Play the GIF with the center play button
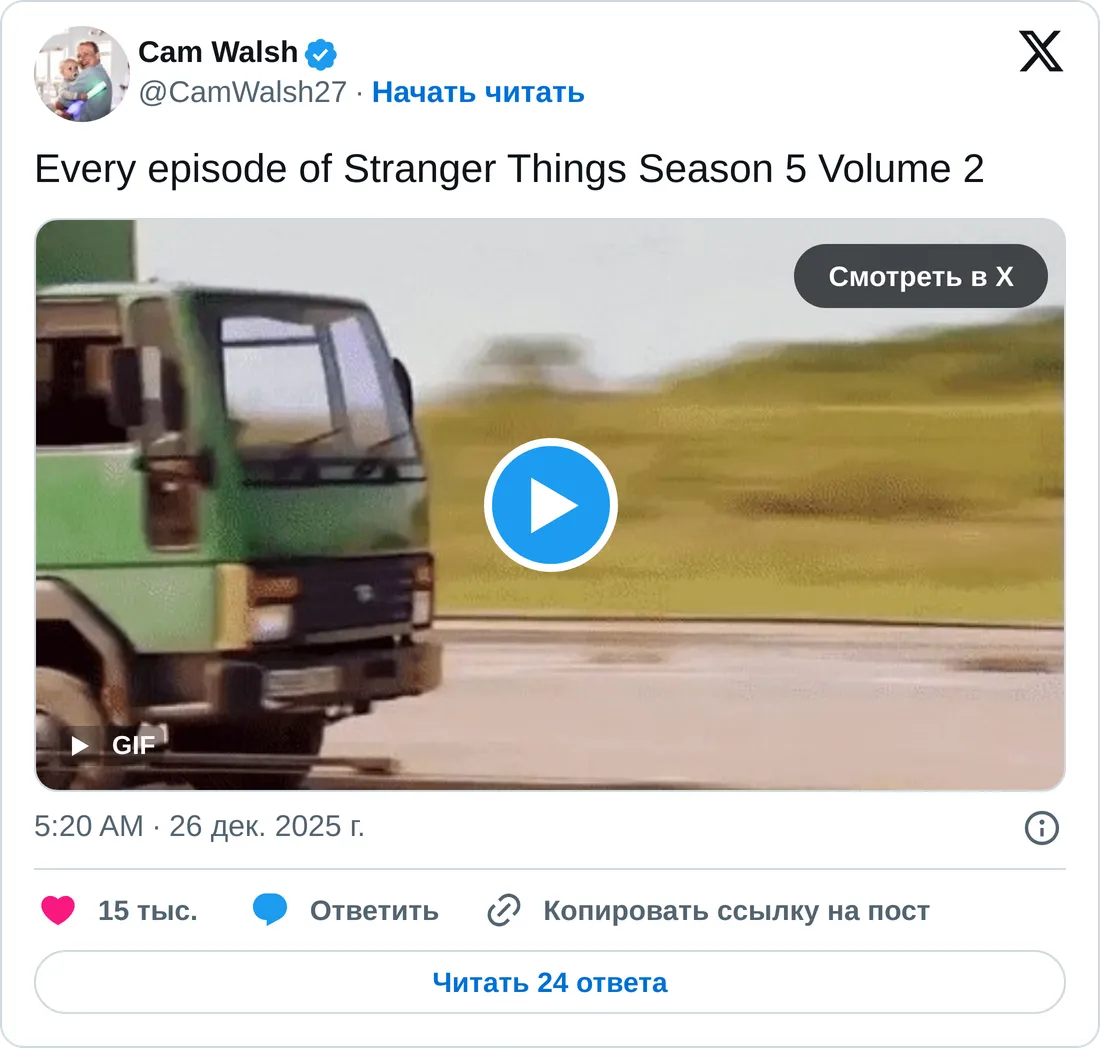Image resolution: width=1100 pixels, height=1048 pixels. click(x=551, y=505)
